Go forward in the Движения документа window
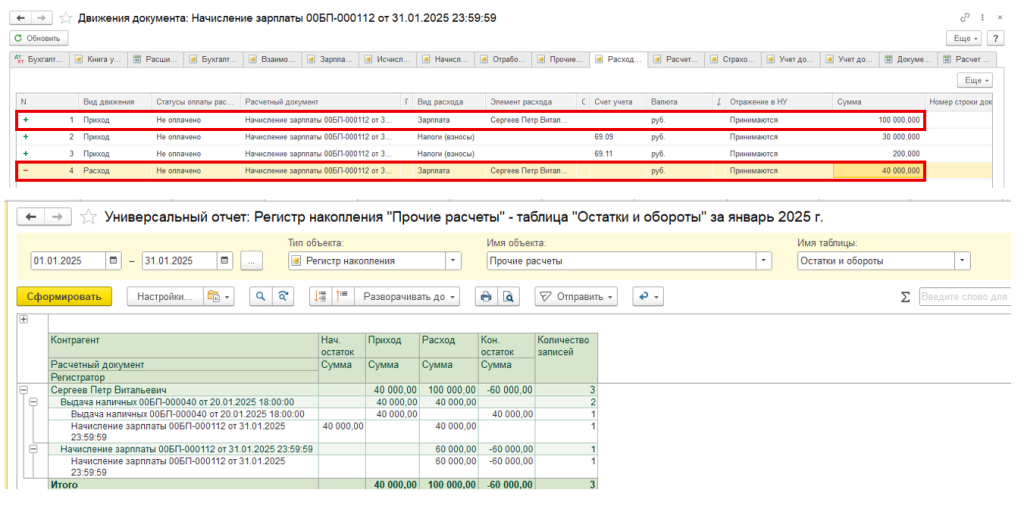The height and width of the screenshot is (512, 1024). pos(42,18)
